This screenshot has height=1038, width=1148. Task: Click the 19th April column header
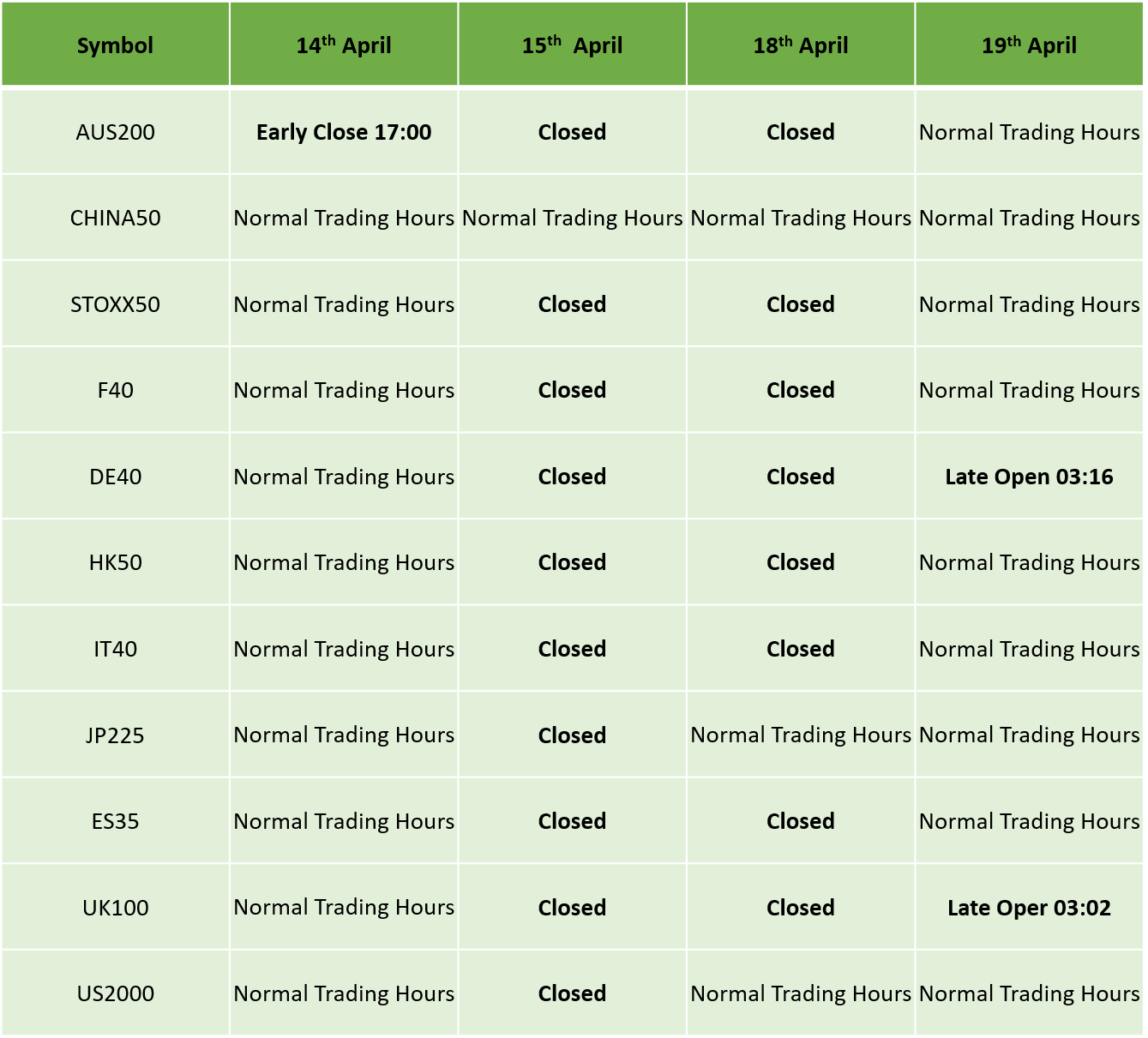(1029, 45)
